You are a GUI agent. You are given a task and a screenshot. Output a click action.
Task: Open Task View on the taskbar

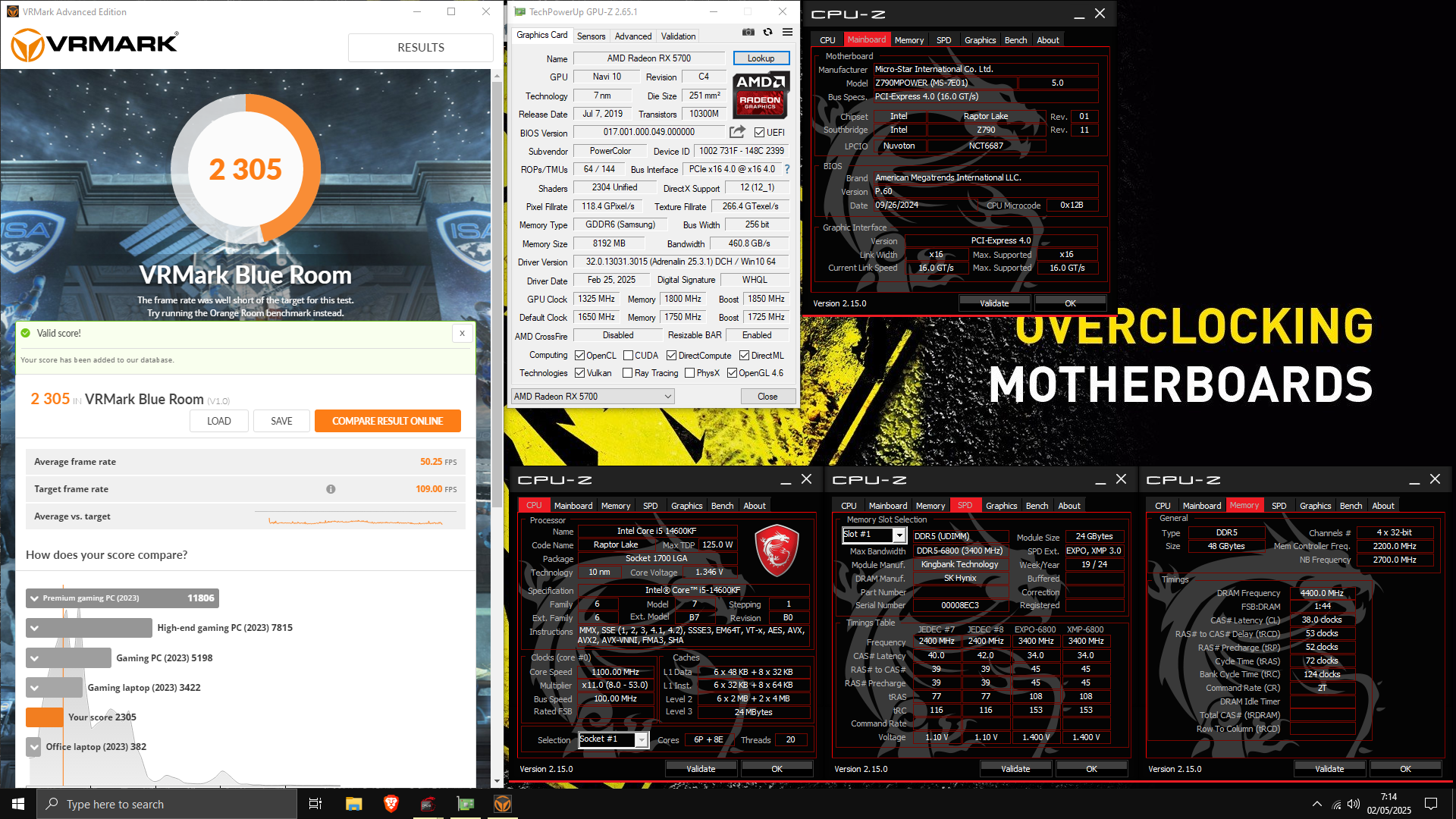pos(315,804)
